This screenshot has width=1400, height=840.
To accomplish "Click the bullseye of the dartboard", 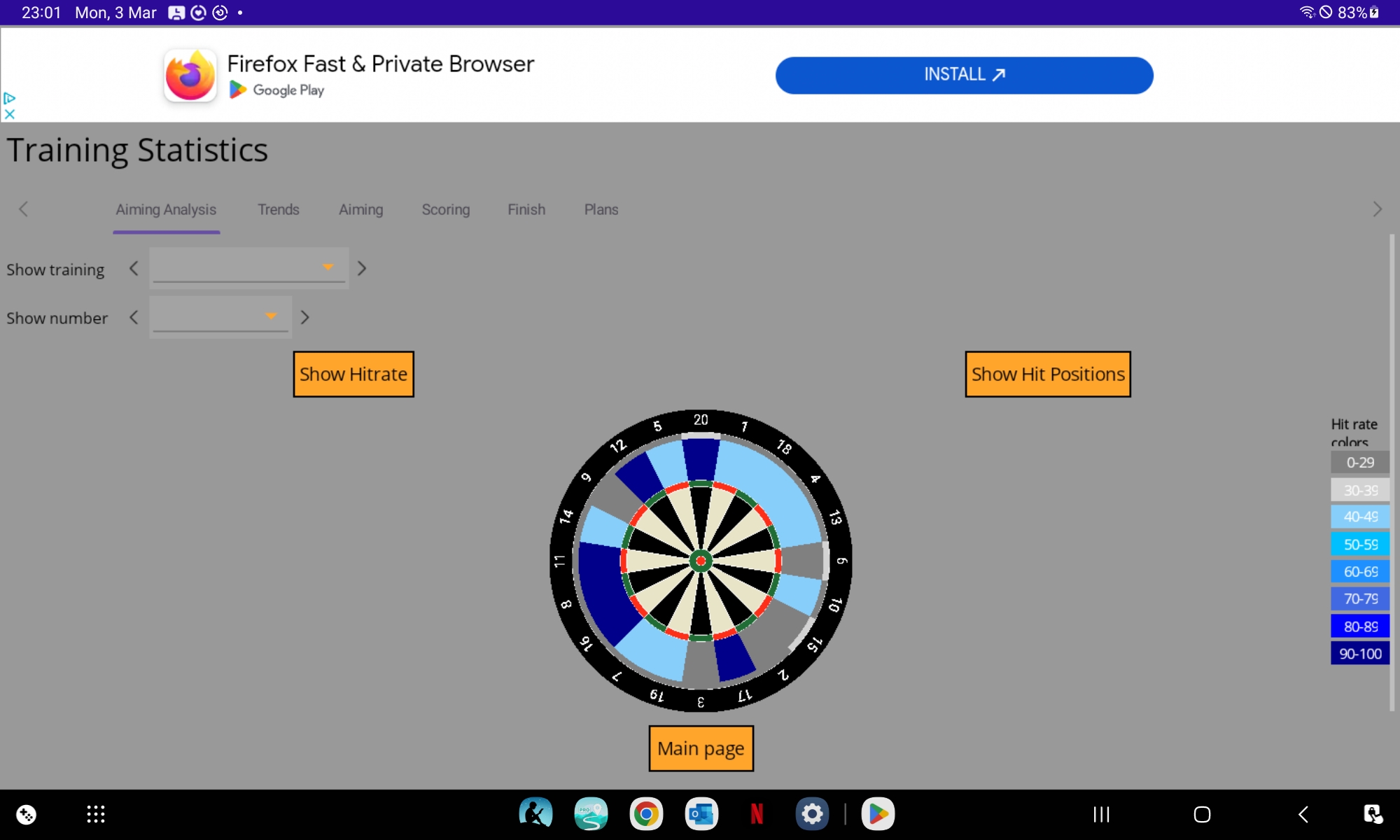I will tap(701, 561).
